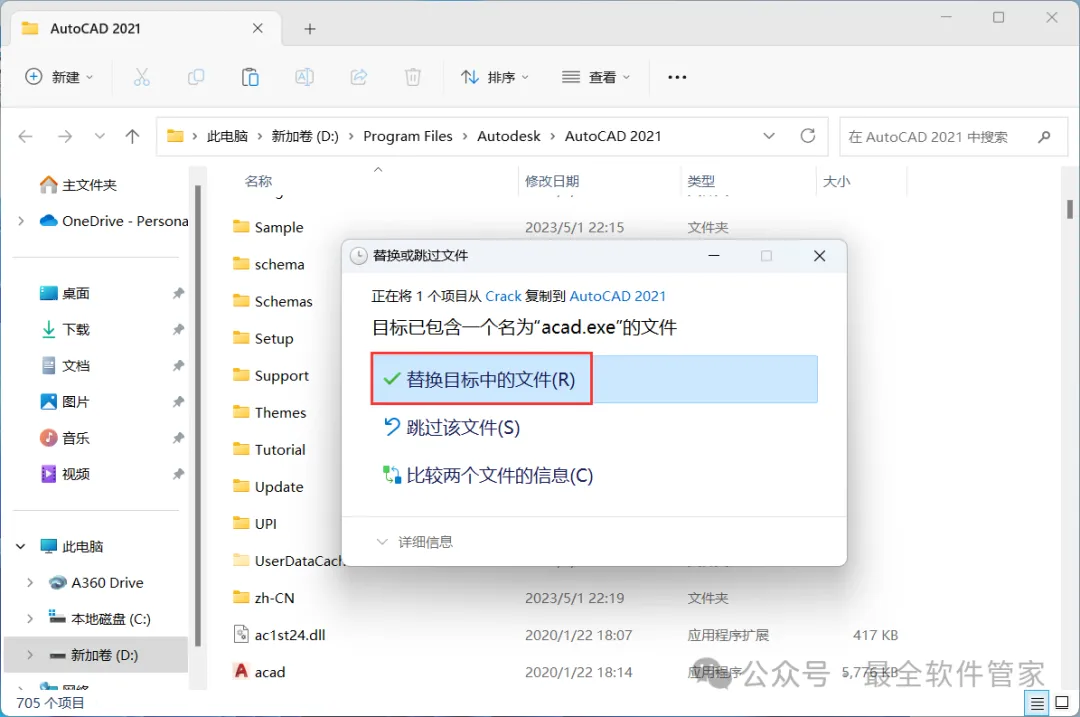Click the search magnifier icon
1080x717 pixels.
click(1044, 136)
